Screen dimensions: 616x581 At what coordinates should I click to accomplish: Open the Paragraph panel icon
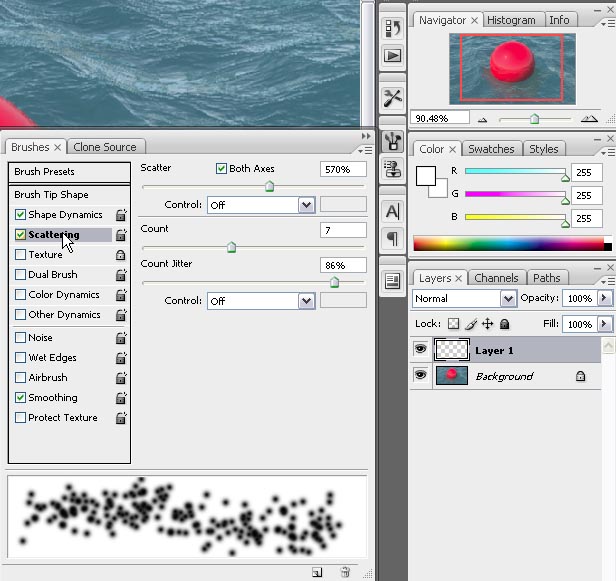[x=392, y=238]
